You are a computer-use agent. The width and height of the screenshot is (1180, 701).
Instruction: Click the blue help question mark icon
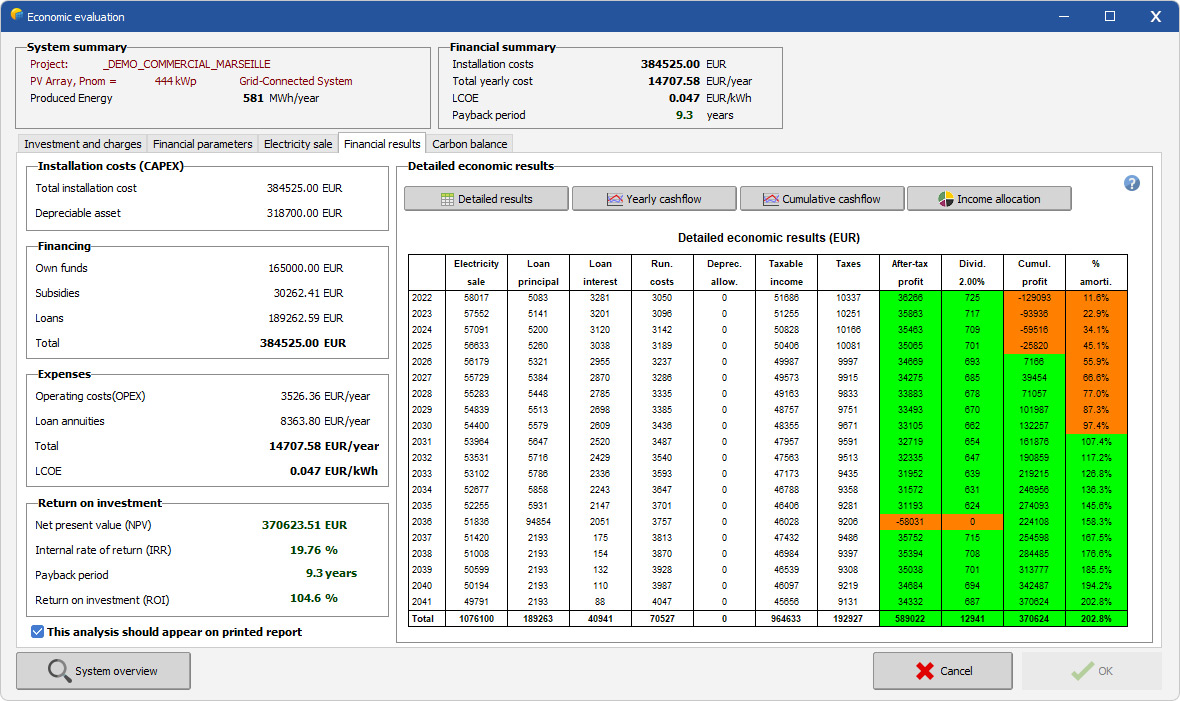click(1131, 183)
